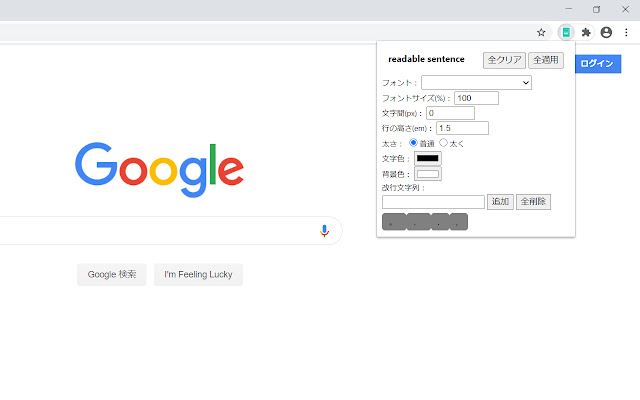640x400 pixels.
Task: Open the Chrome three-dot menu
Action: 626,32
